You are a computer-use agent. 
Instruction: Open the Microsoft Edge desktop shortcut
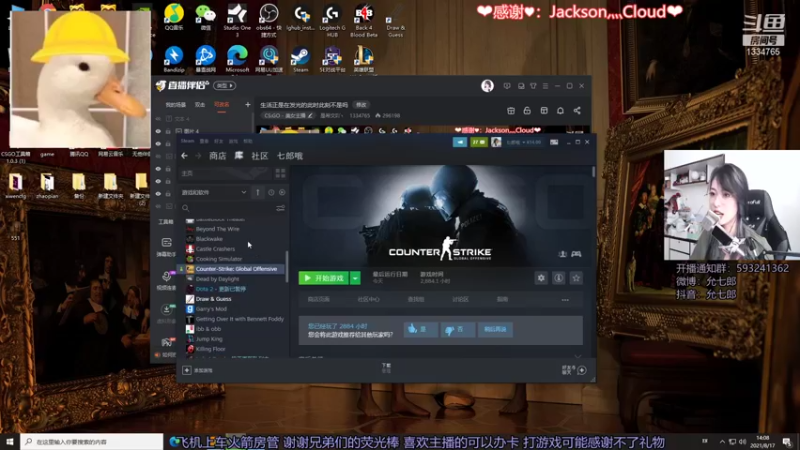pos(237,59)
